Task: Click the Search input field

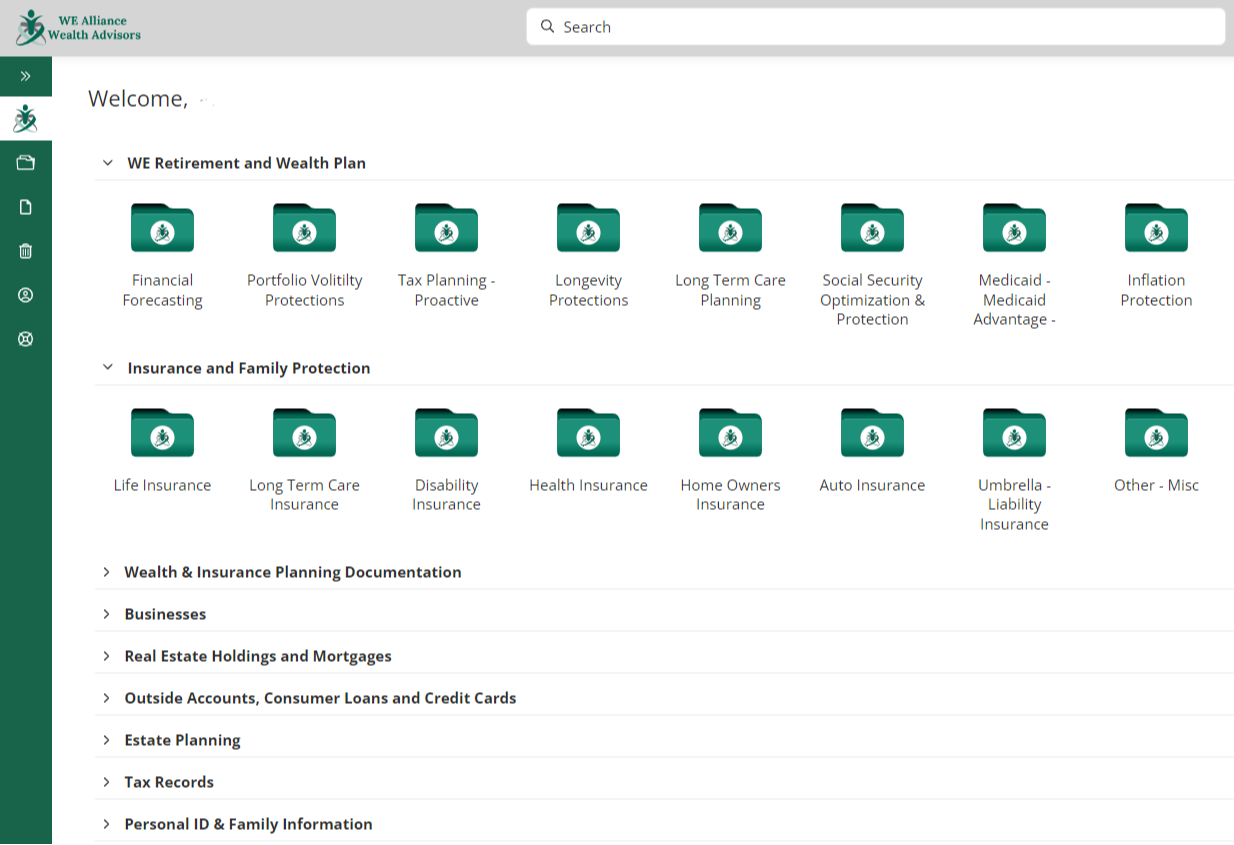Action: pos(875,27)
